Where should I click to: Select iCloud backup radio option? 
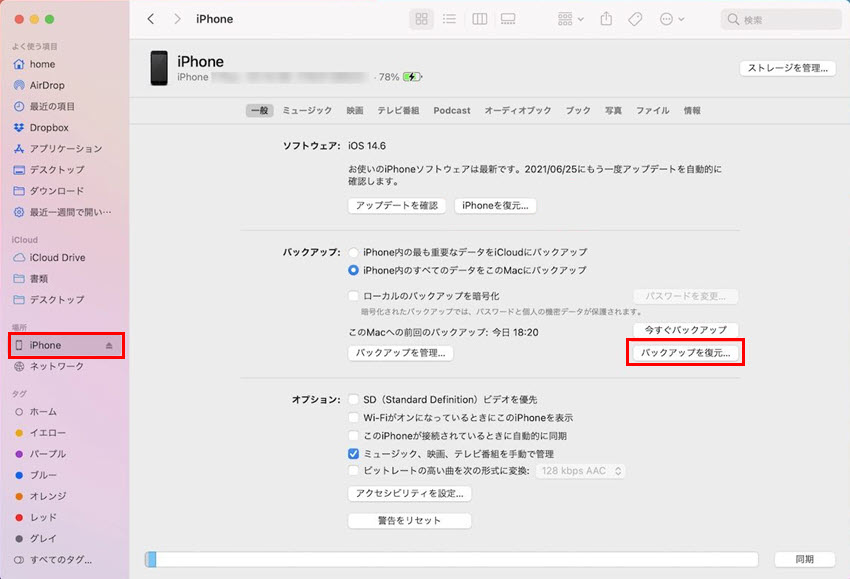tap(353, 252)
